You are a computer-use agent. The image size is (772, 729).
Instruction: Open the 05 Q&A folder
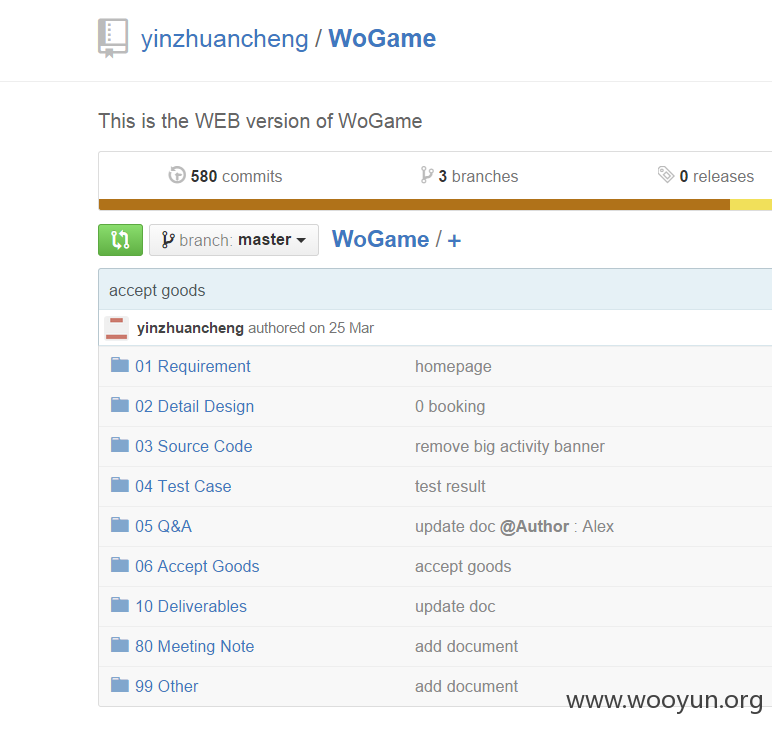coord(163,527)
